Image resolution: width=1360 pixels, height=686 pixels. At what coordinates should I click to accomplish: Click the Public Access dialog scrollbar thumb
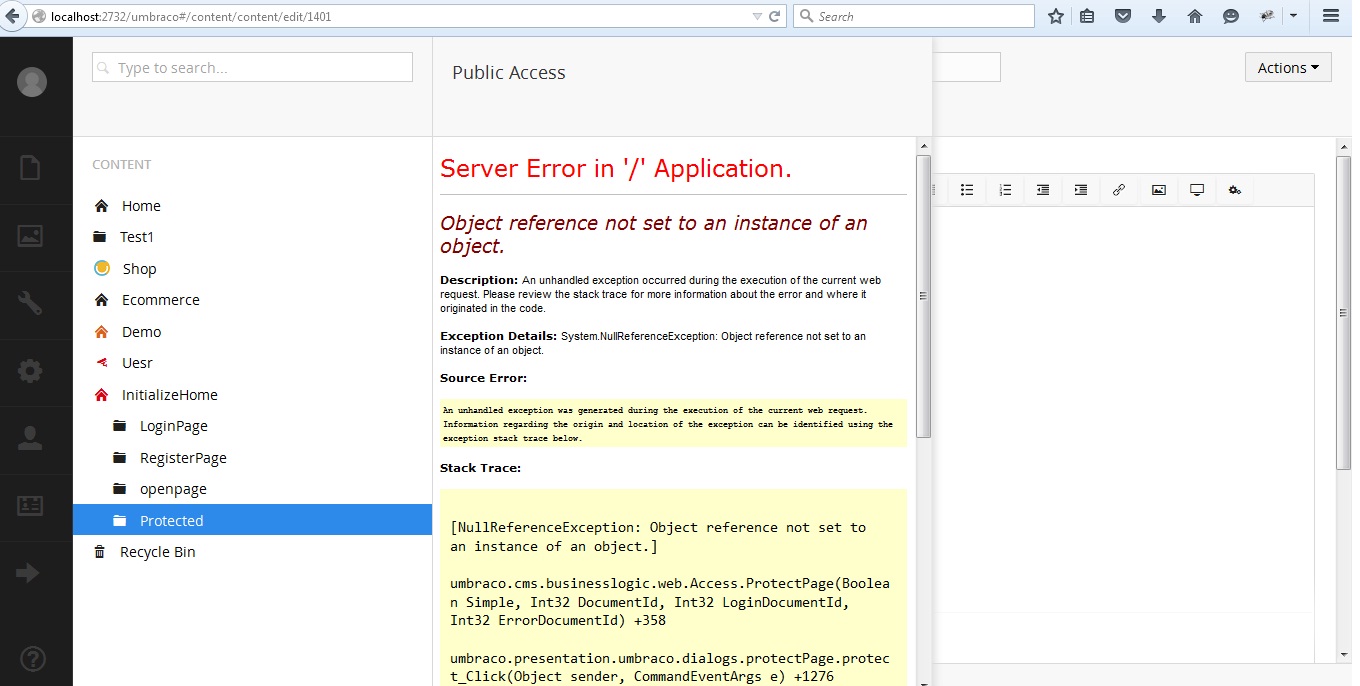pos(924,296)
